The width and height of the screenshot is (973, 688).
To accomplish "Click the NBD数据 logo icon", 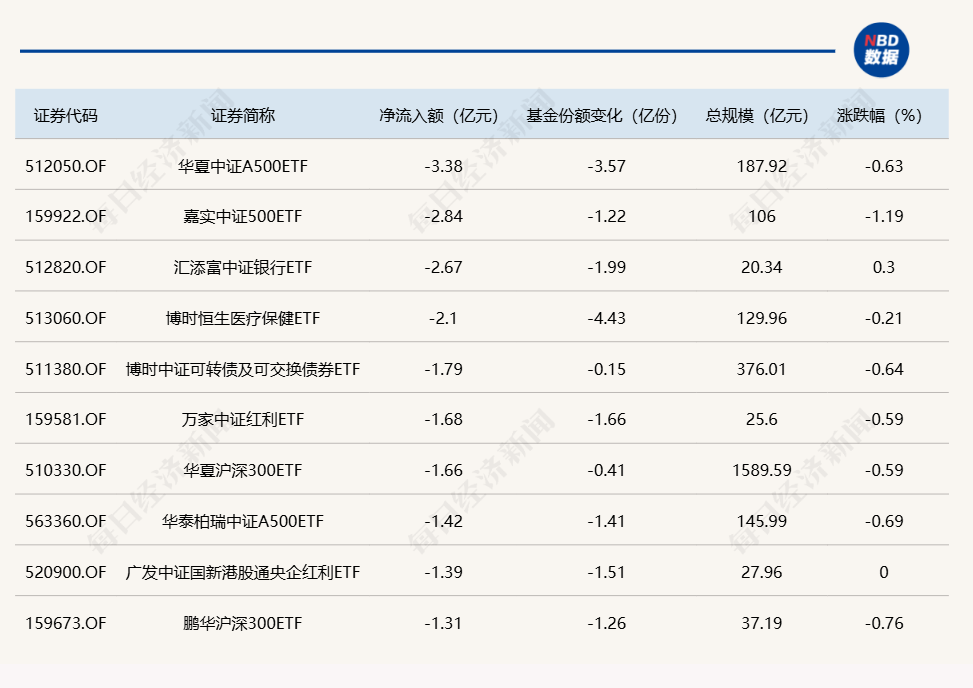I will [x=881, y=50].
